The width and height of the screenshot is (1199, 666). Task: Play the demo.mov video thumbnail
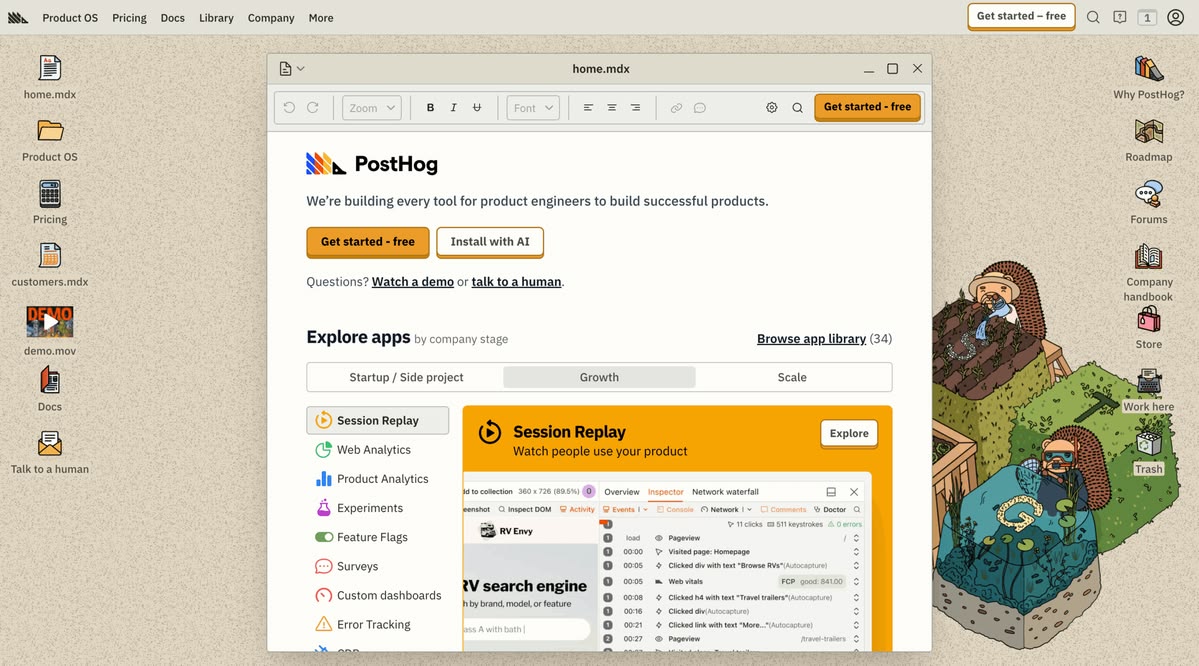tap(50, 322)
